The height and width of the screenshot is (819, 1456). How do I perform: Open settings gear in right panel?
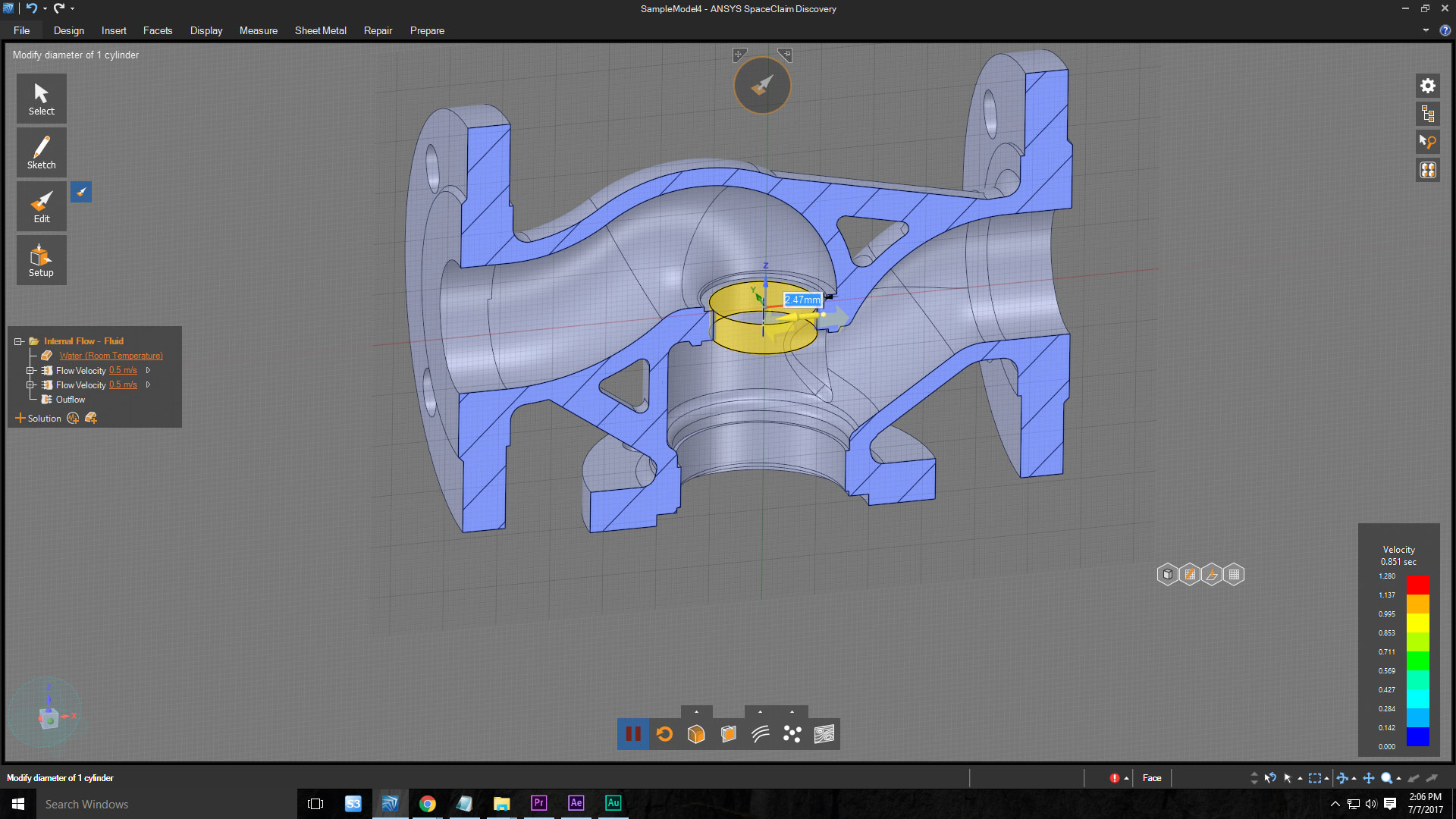click(1428, 86)
